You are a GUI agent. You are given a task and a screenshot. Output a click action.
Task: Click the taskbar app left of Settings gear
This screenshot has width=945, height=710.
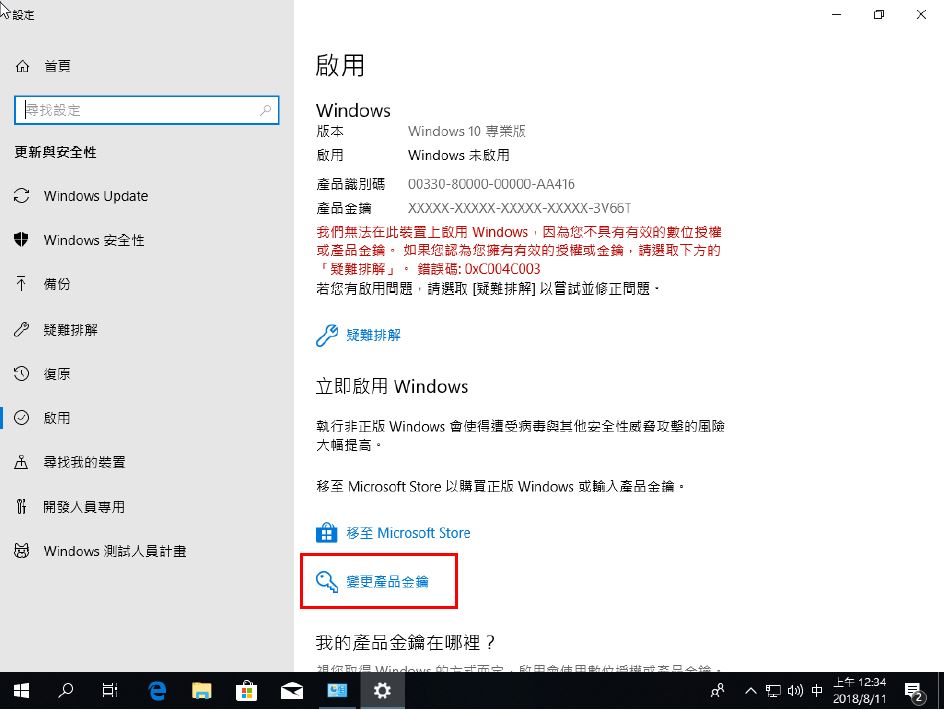click(338, 691)
